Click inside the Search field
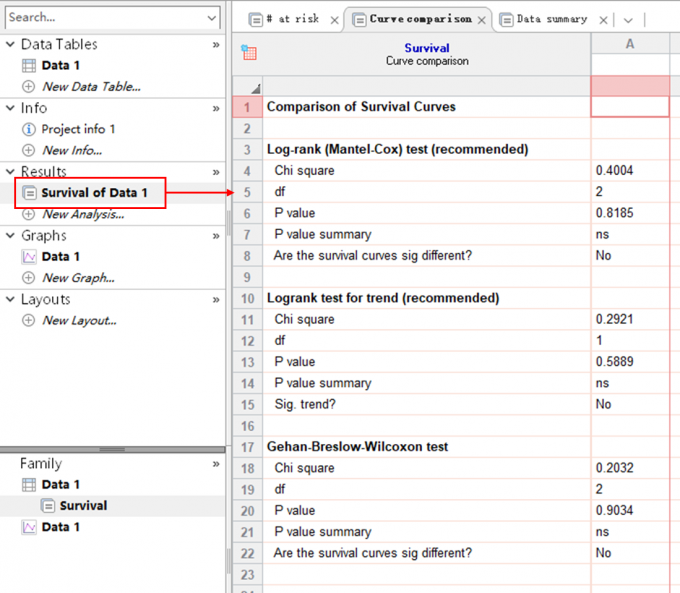The height and width of the screenshot is (593, 680). point(100,17)
